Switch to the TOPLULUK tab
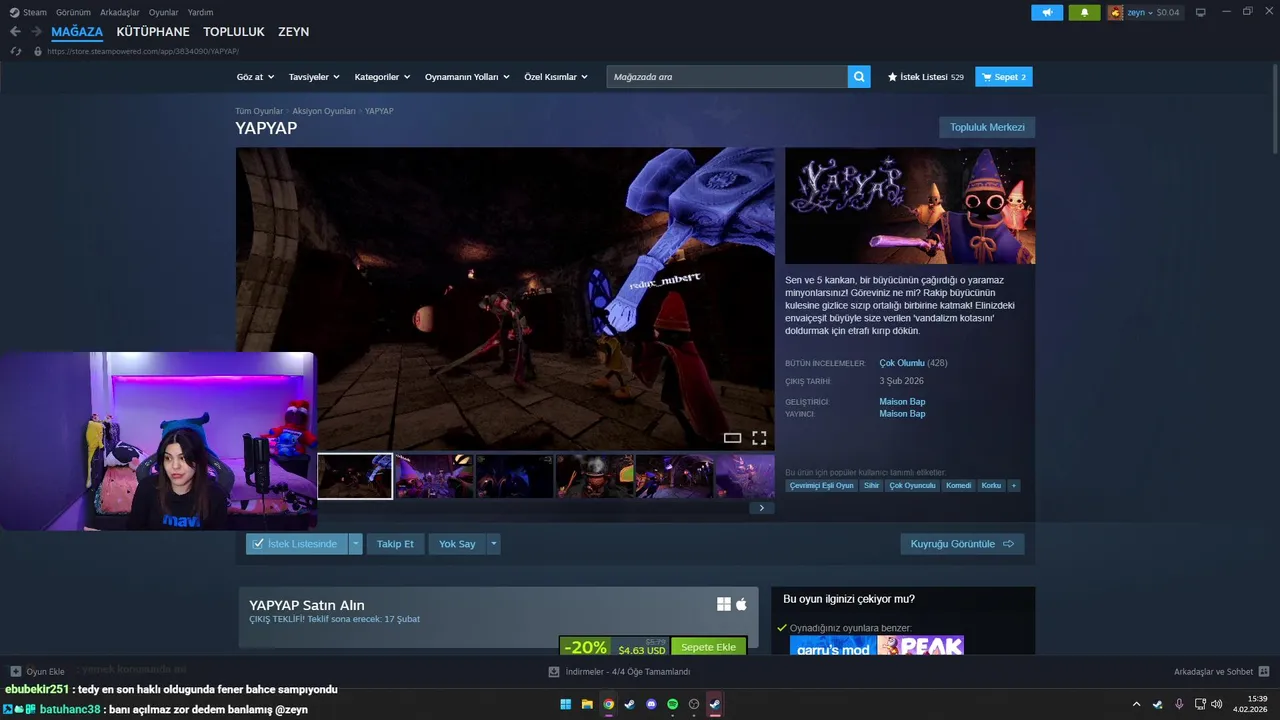Screen dimensions: 1280x720 [x=234, y=32]
